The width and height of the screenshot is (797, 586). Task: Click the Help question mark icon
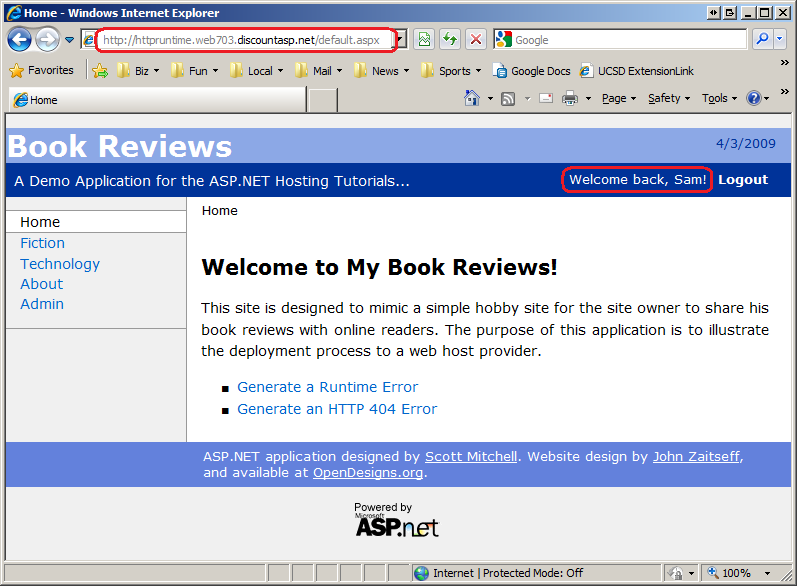pos(754,98)
